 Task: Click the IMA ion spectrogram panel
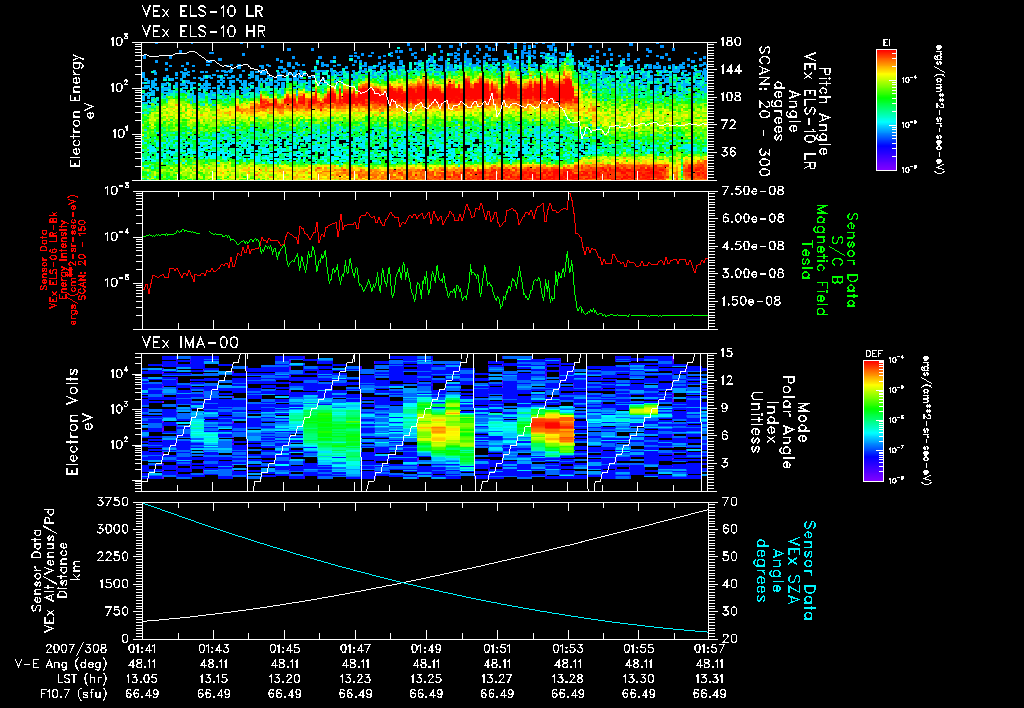coord(425,423)
